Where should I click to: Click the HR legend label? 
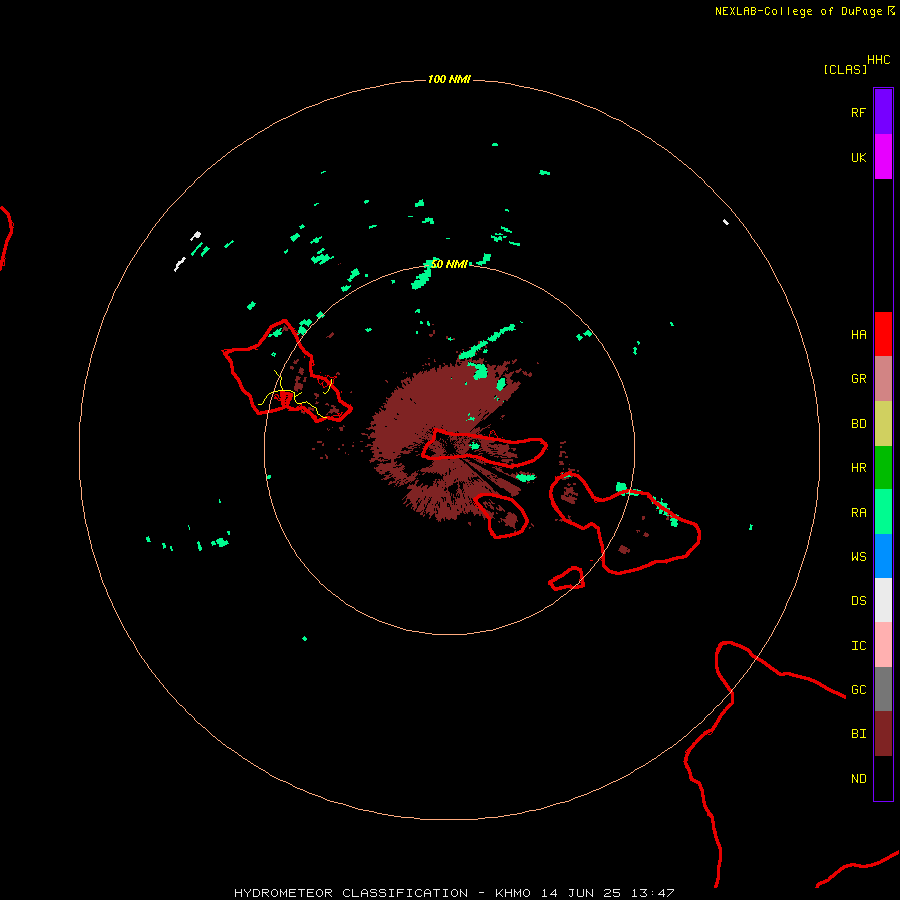tap(858, 468)
